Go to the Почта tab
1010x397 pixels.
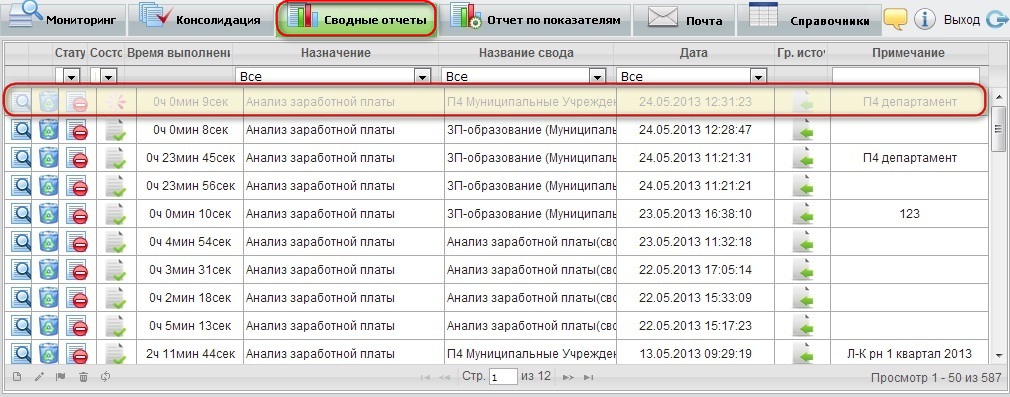[684, 19]
